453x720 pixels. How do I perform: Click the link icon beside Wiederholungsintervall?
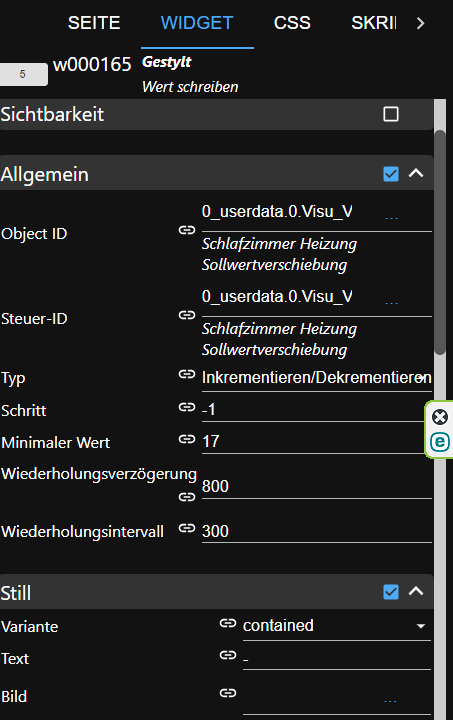click(x=187, y=528)
